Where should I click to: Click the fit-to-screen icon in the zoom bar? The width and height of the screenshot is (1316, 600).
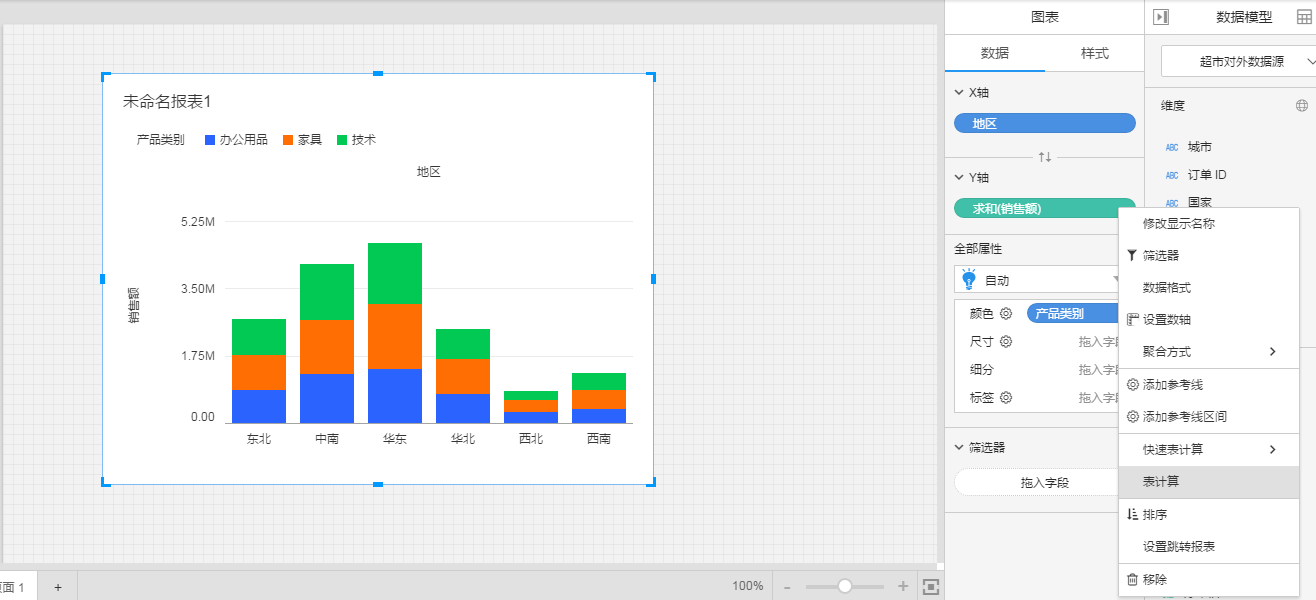pyautogui.click(x=931, y=586)
